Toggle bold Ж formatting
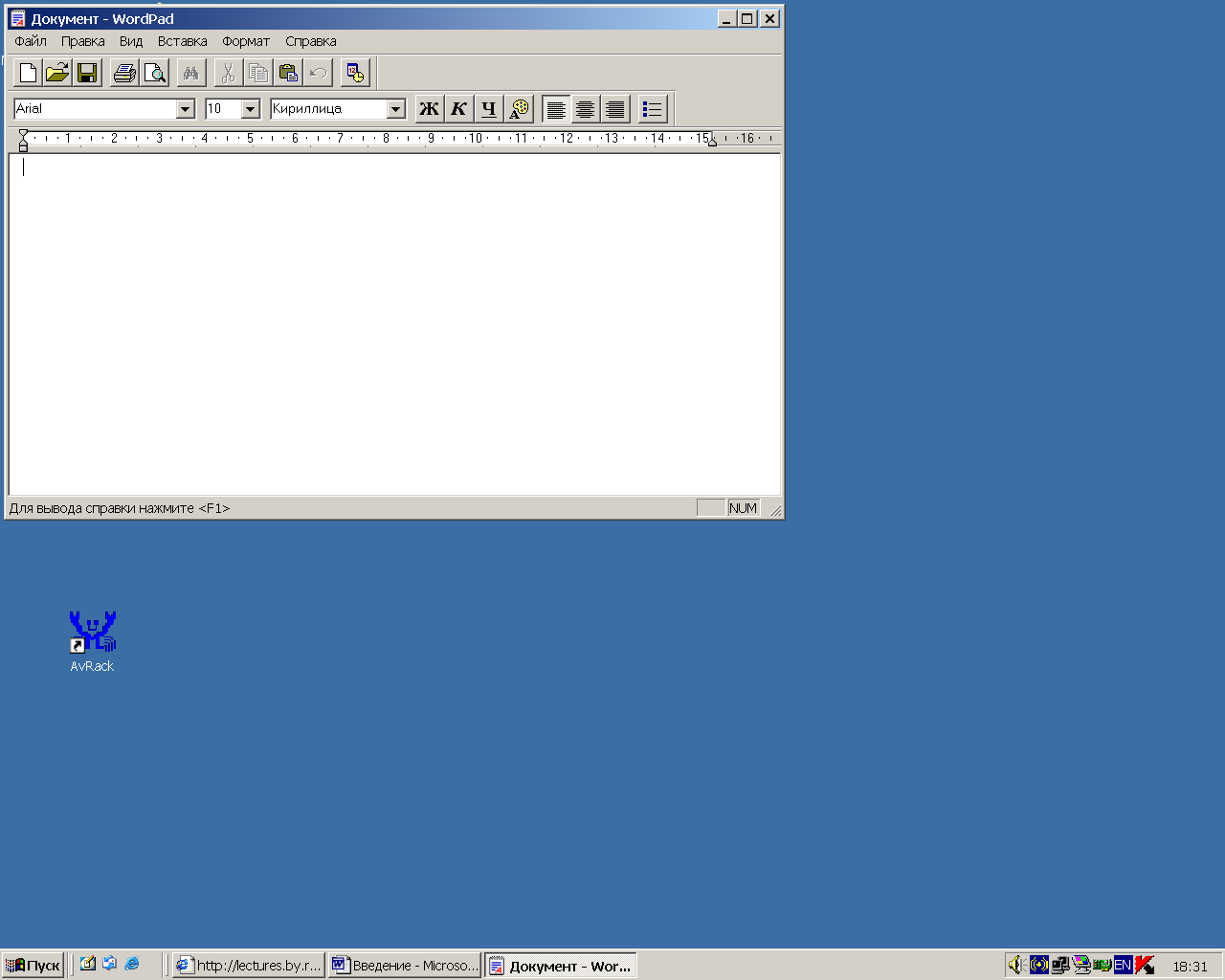 pos(430,109)
